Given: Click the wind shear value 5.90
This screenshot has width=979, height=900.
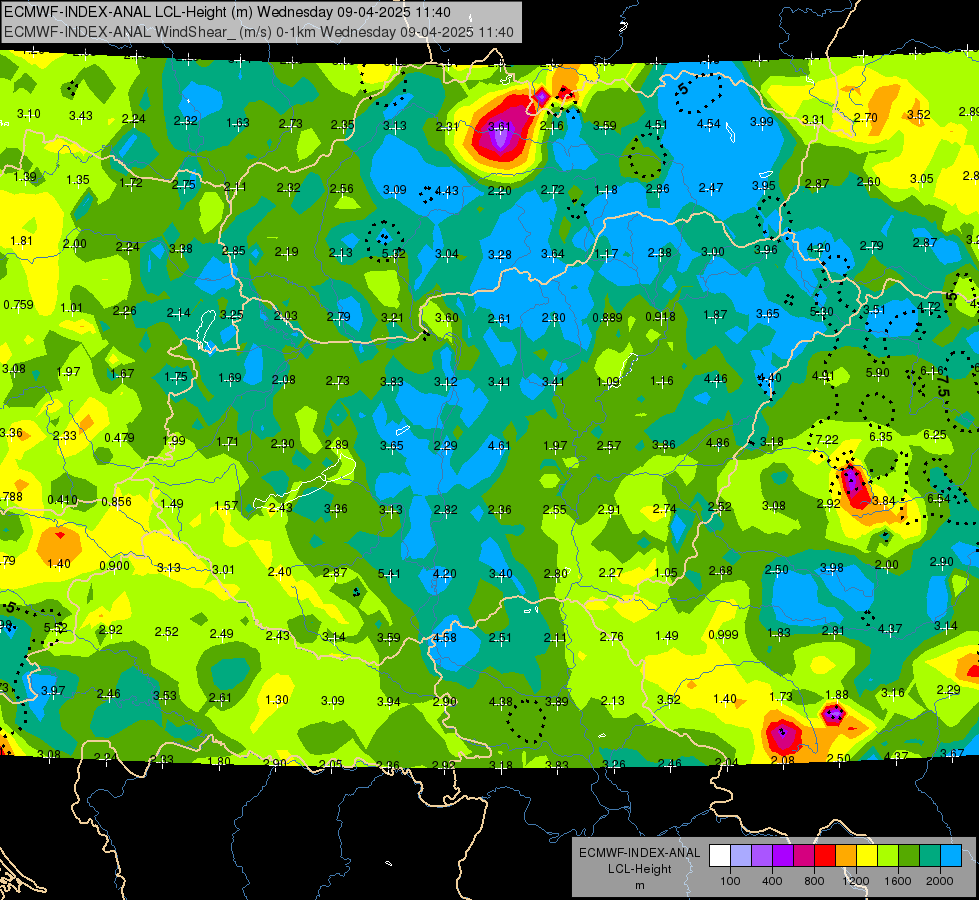Looking at the screenshot, I should (x=877, y=373).
